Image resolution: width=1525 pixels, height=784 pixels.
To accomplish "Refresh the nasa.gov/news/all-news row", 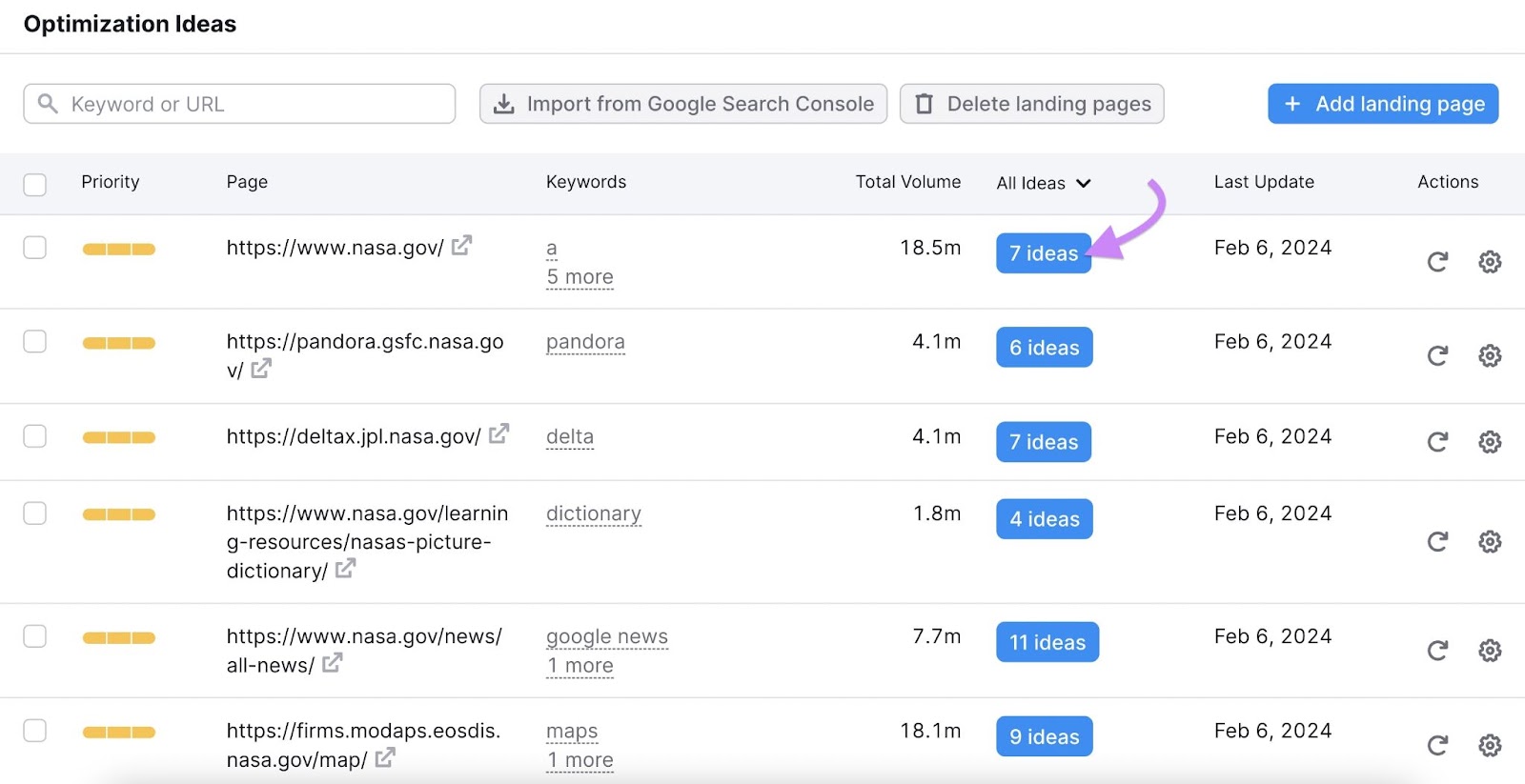I will [1437, 651].
